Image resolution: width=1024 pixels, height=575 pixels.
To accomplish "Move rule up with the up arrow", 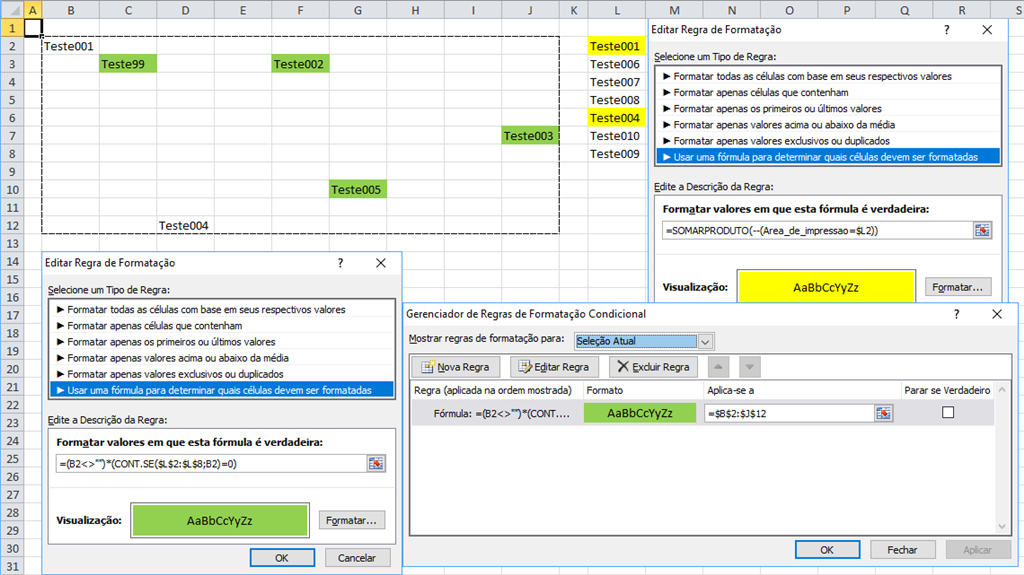I will (718, 367).
